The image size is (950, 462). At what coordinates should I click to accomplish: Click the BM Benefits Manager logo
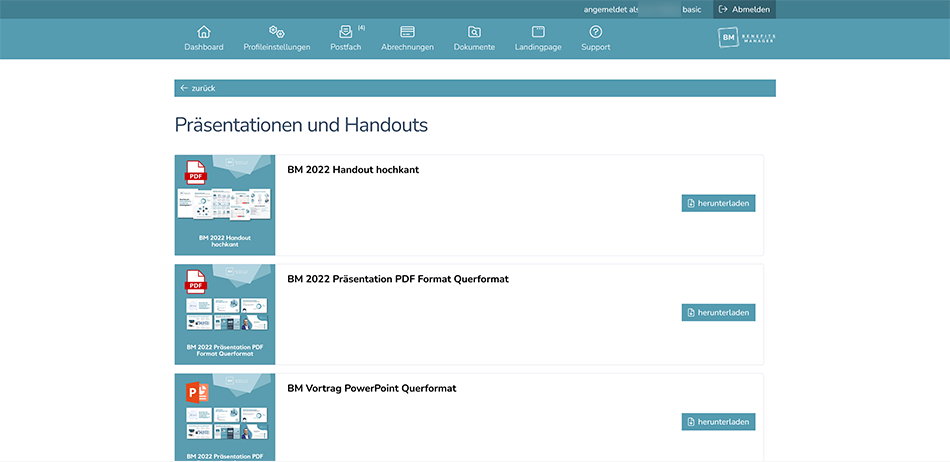(747, 38)
